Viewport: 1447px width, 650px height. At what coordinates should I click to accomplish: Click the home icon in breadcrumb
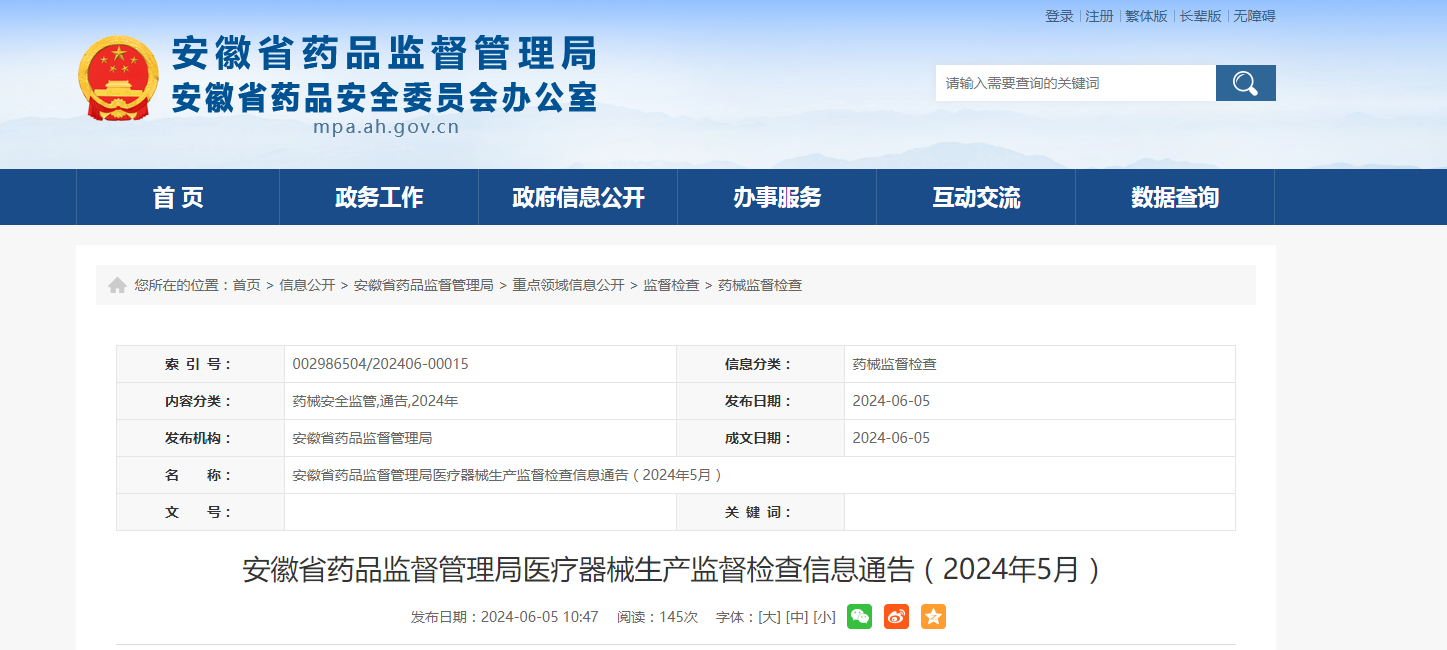117,286
